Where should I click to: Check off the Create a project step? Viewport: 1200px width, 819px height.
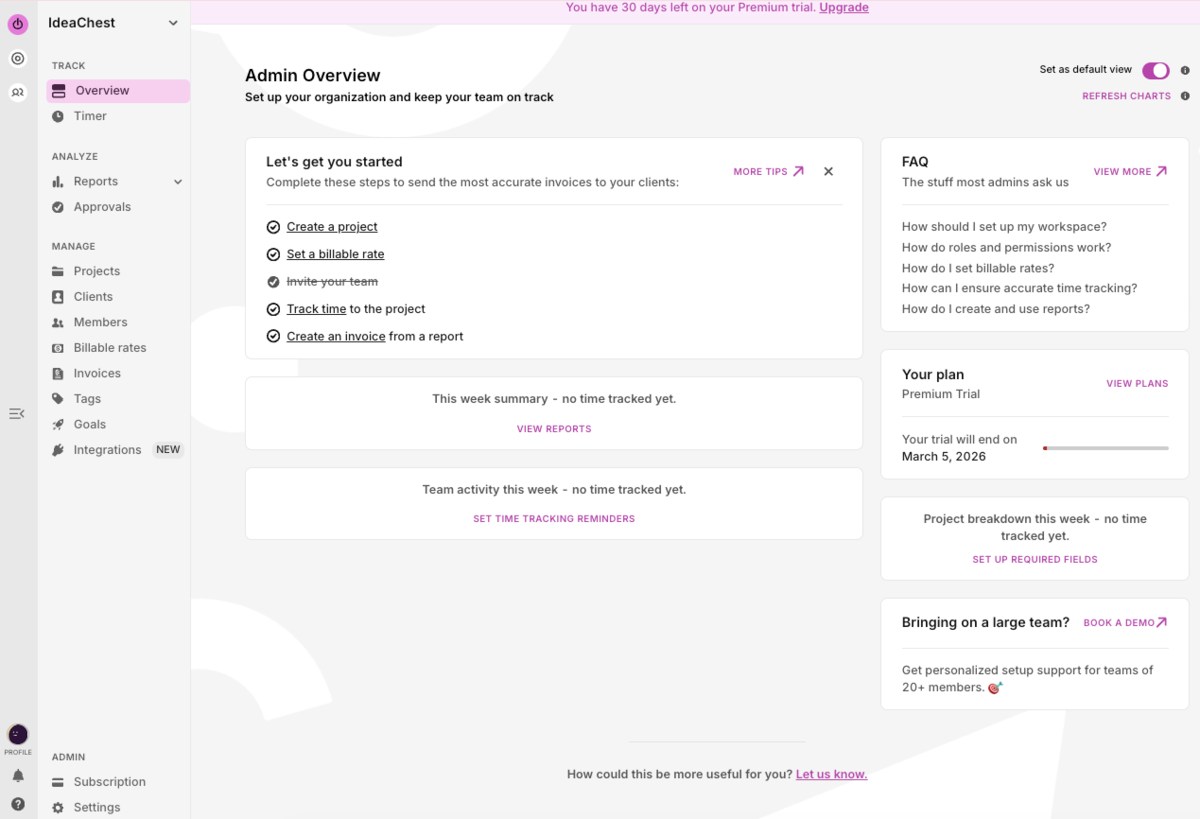pyautogui.click(x=273, y=226)
